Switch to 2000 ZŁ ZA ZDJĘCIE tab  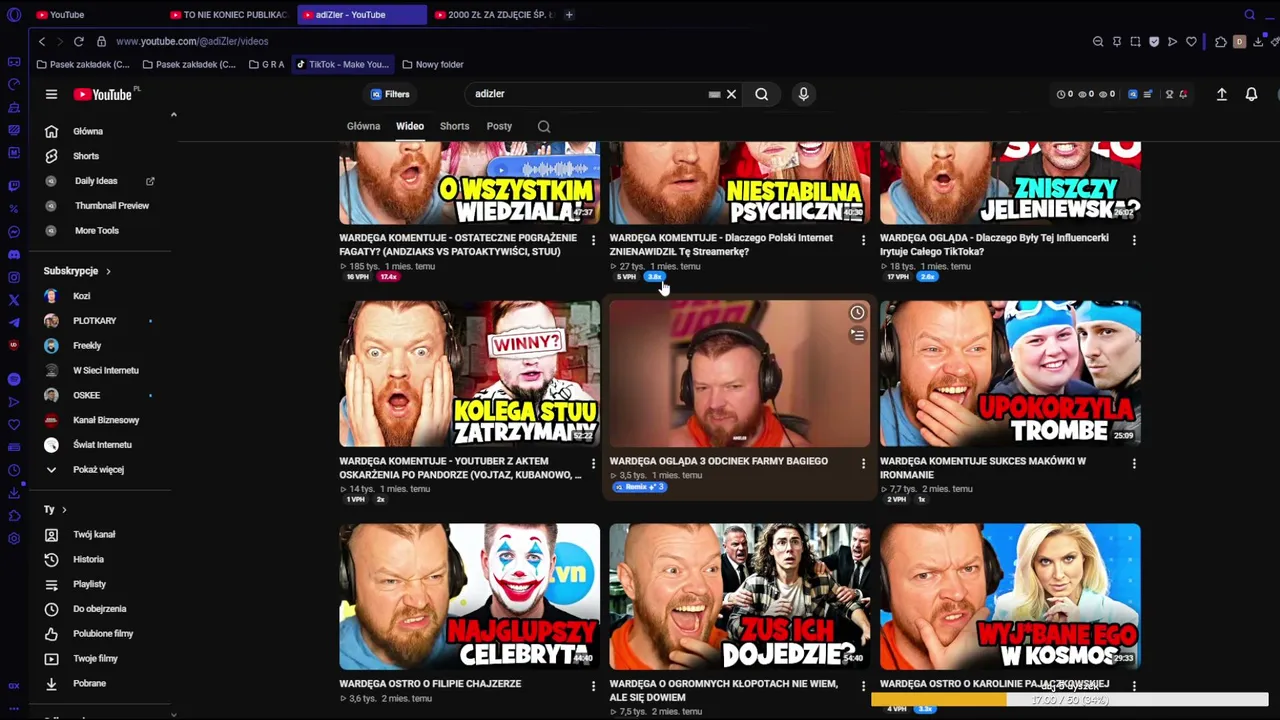pos(495,15)
